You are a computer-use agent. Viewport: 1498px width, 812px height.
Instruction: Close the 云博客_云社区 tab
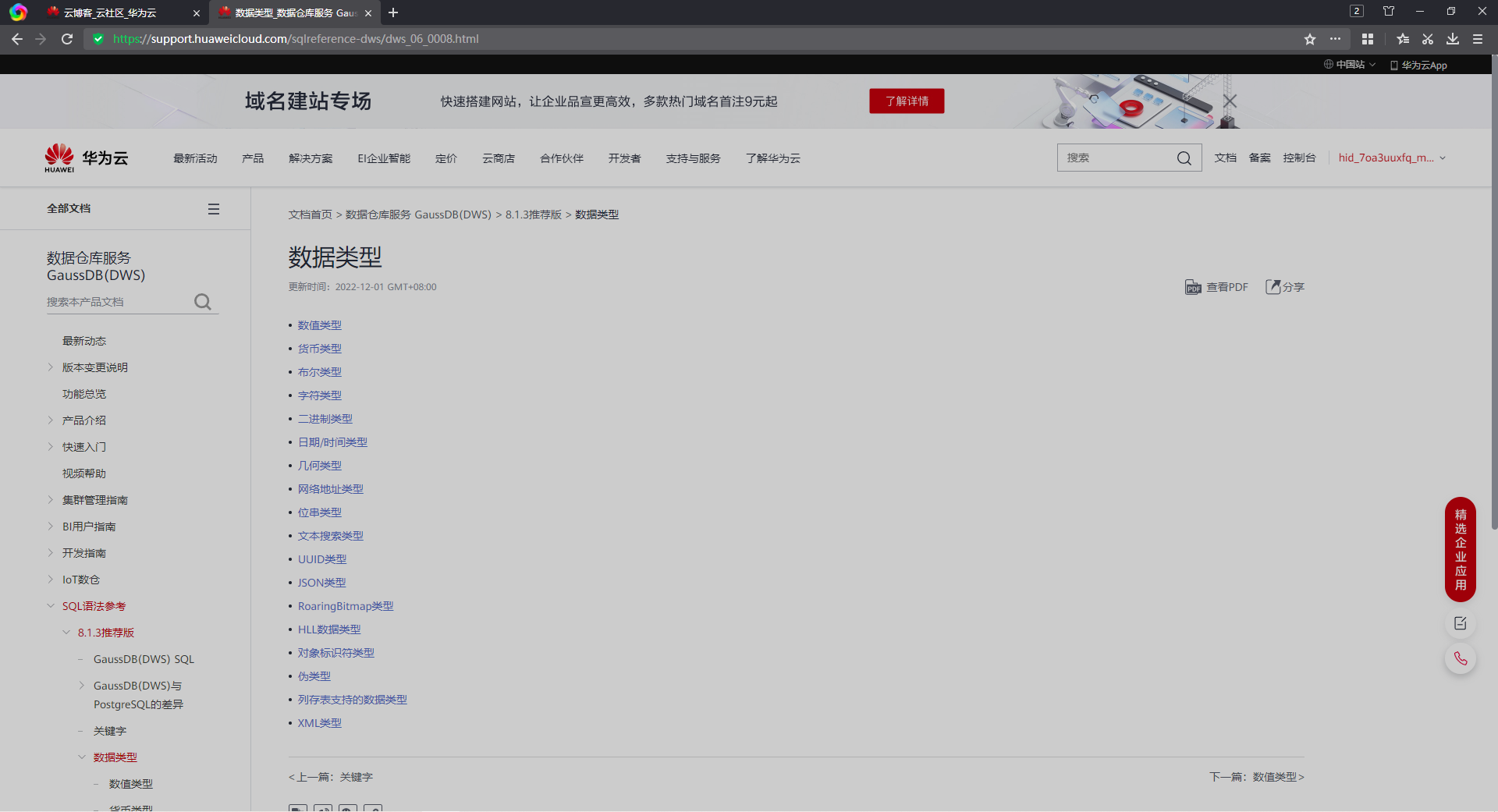[197, 13]
